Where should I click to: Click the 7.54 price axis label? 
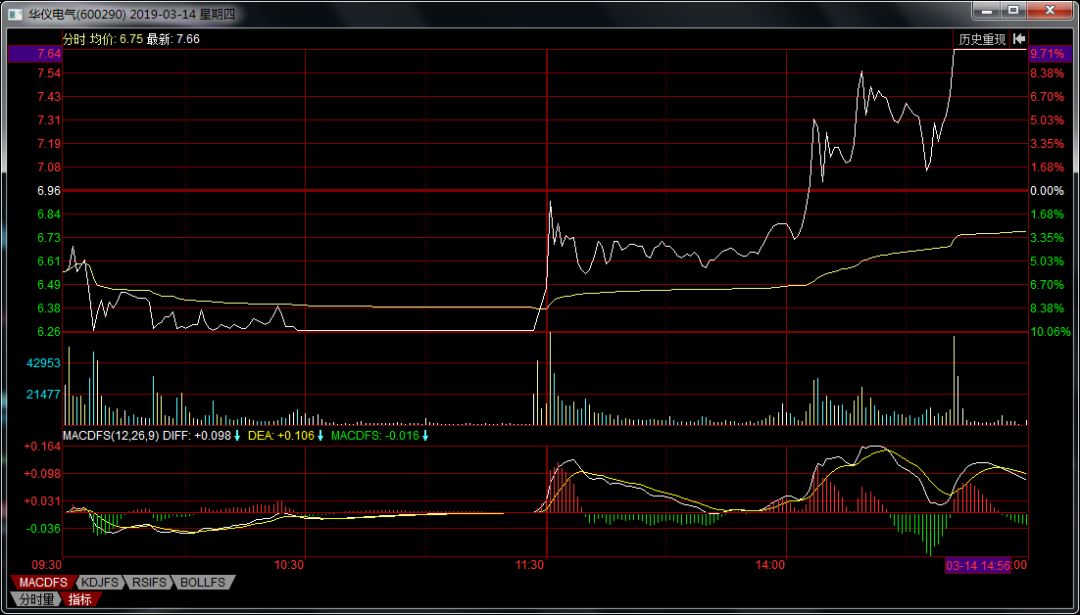coord(50,74)
